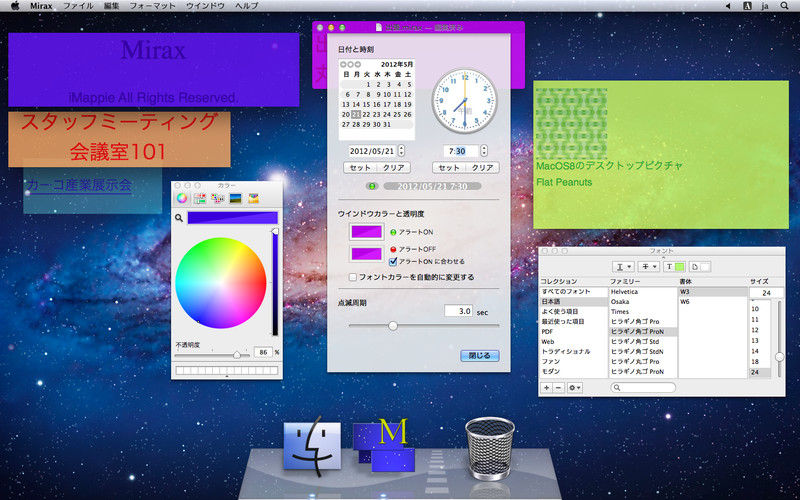The width and height of the screenshot is (800, 500).
Task: Open Finder from the Dock
Action: click(x=312, y=443)
